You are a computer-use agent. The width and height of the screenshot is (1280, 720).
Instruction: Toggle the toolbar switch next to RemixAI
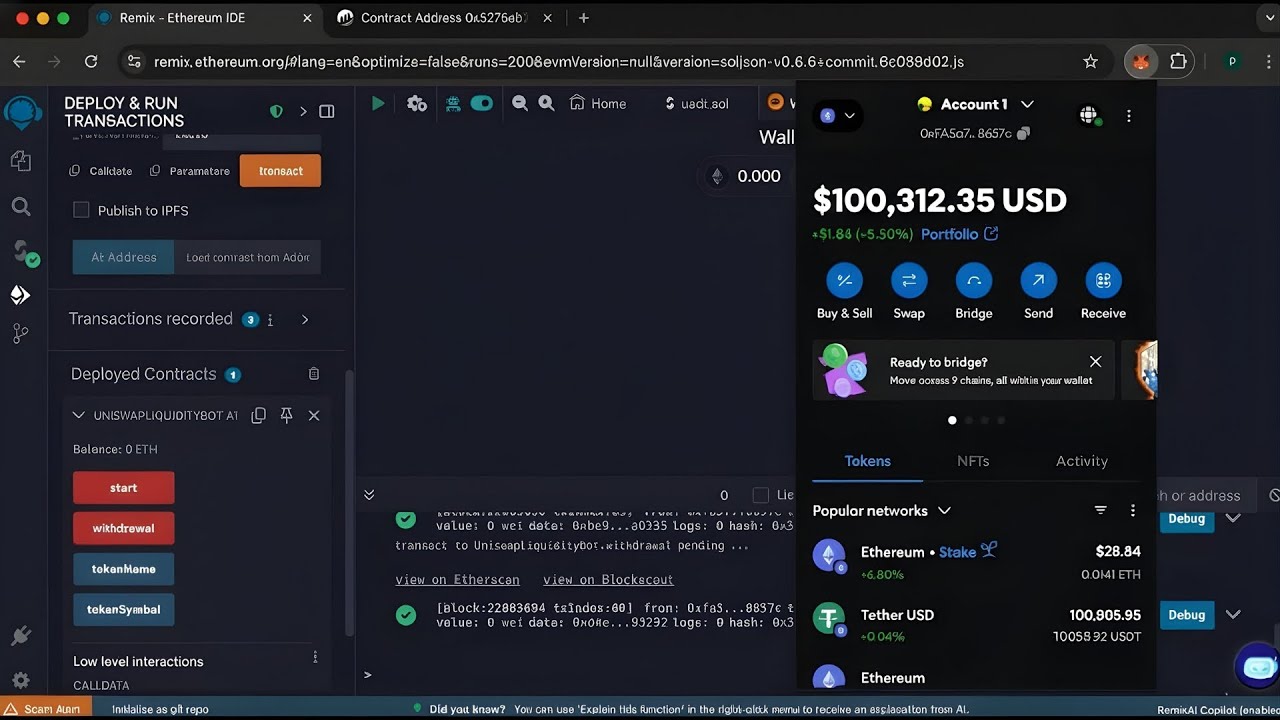click(482, 103)
